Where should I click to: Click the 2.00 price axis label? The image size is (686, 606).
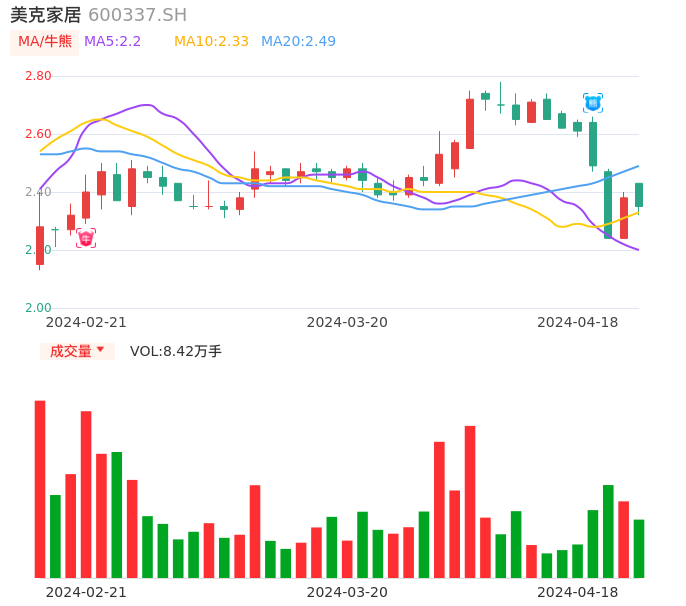pyautogui.click(x=38, y=308)
